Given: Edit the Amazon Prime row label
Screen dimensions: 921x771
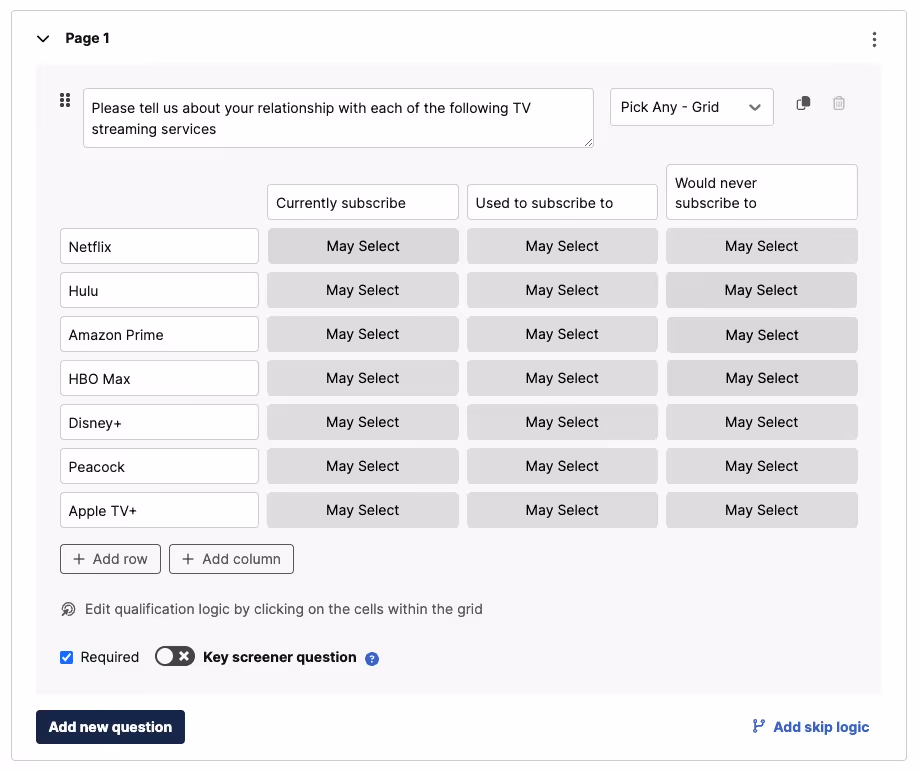Looking at the screenshot, I should (159, 334).
